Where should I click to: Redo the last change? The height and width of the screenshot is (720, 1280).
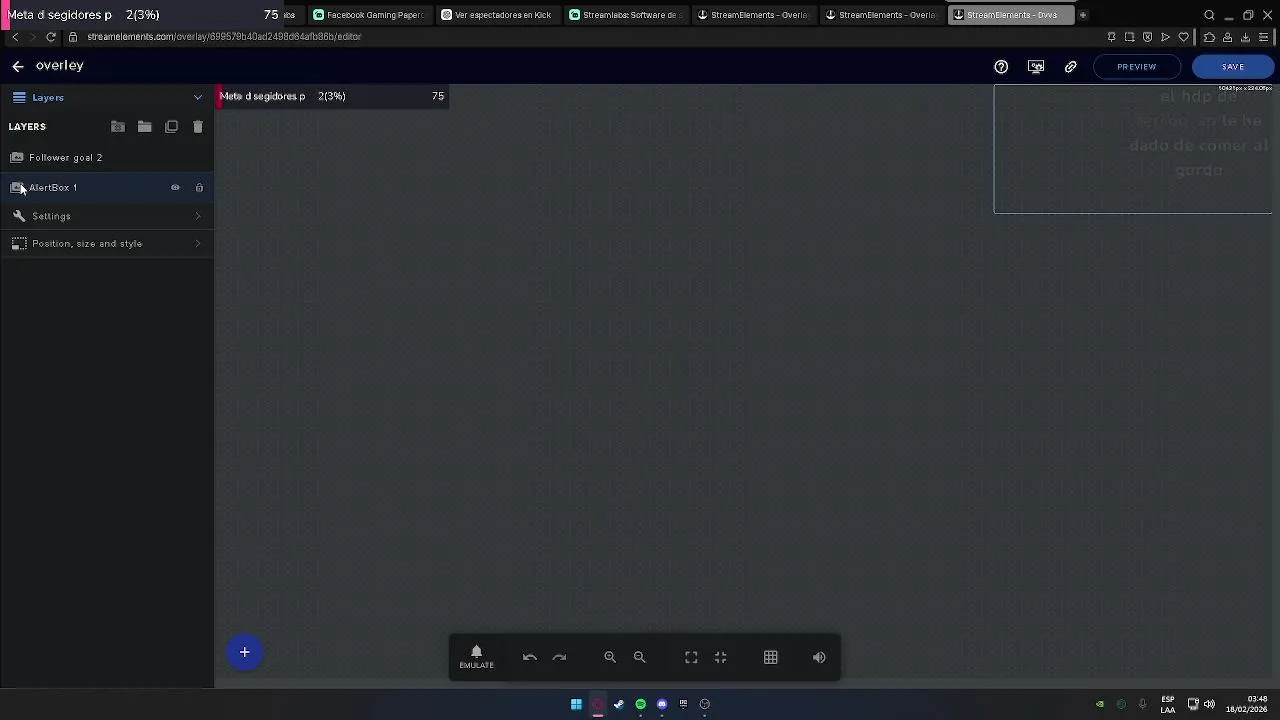point(560,658)
